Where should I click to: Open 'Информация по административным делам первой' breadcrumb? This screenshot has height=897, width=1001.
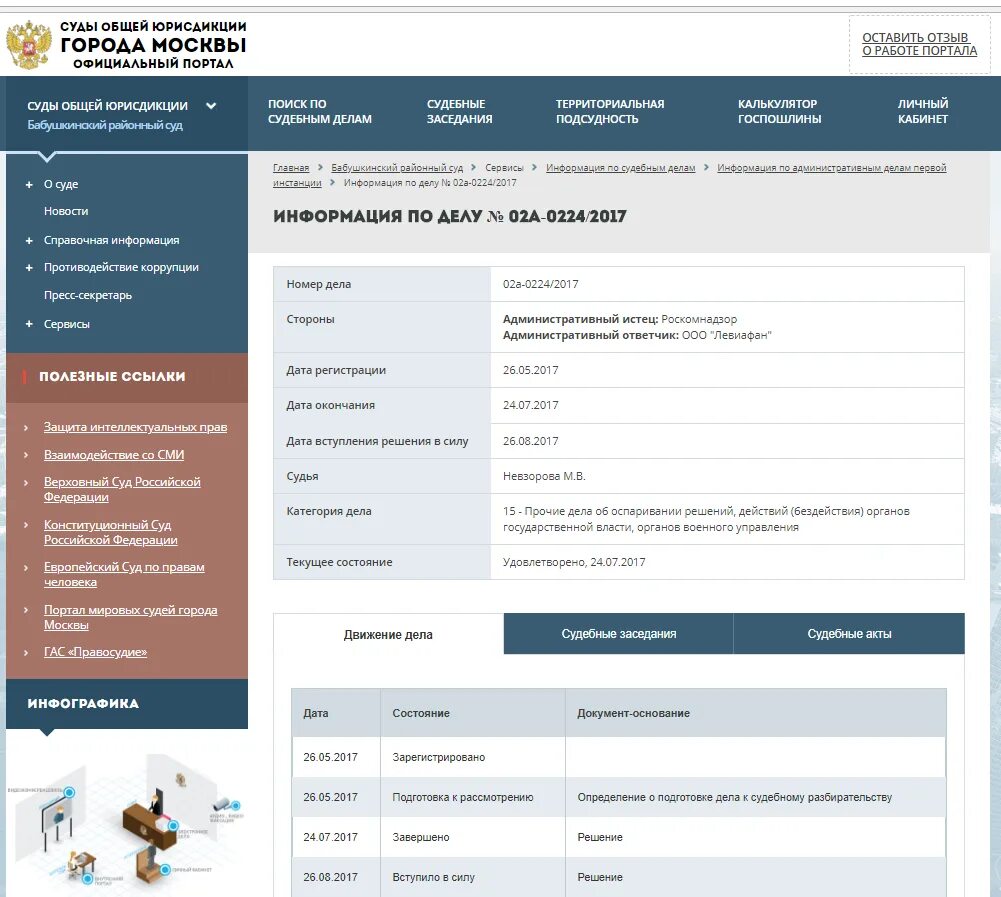[832, 168]
